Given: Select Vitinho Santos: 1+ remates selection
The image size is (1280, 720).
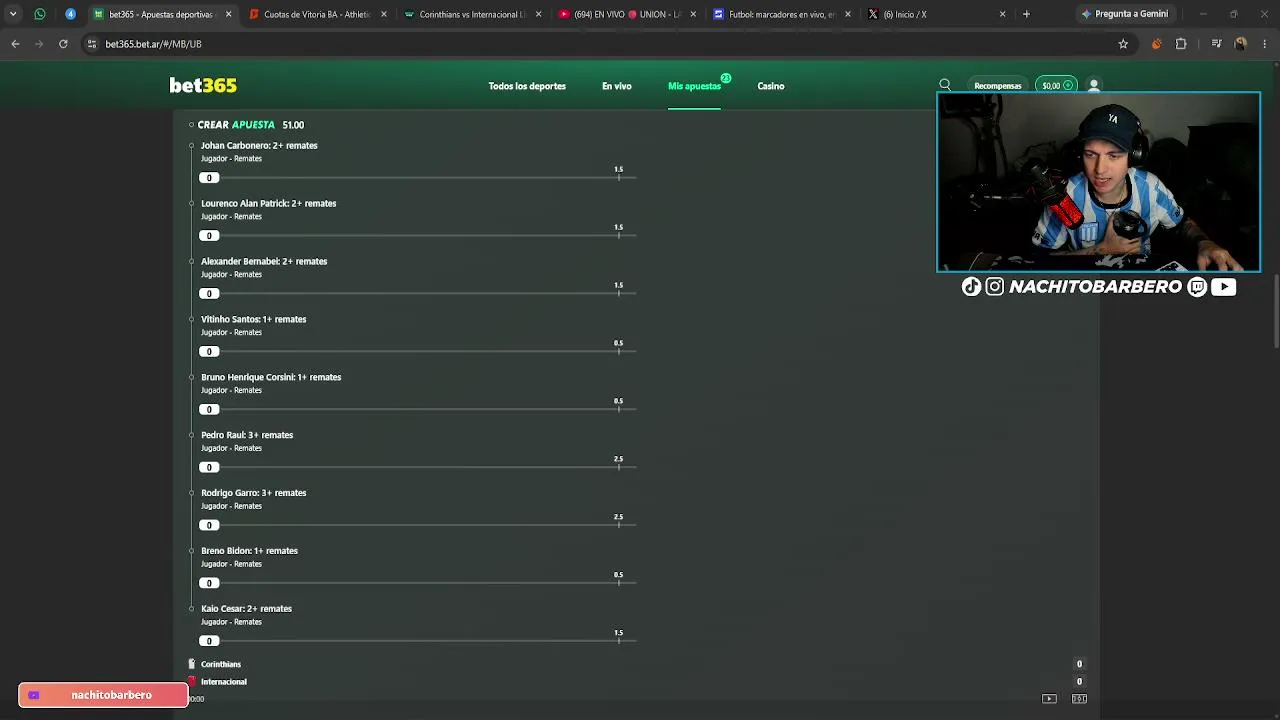Looking at the screenshot, I should pyautogui.click(x=254, y=319).
